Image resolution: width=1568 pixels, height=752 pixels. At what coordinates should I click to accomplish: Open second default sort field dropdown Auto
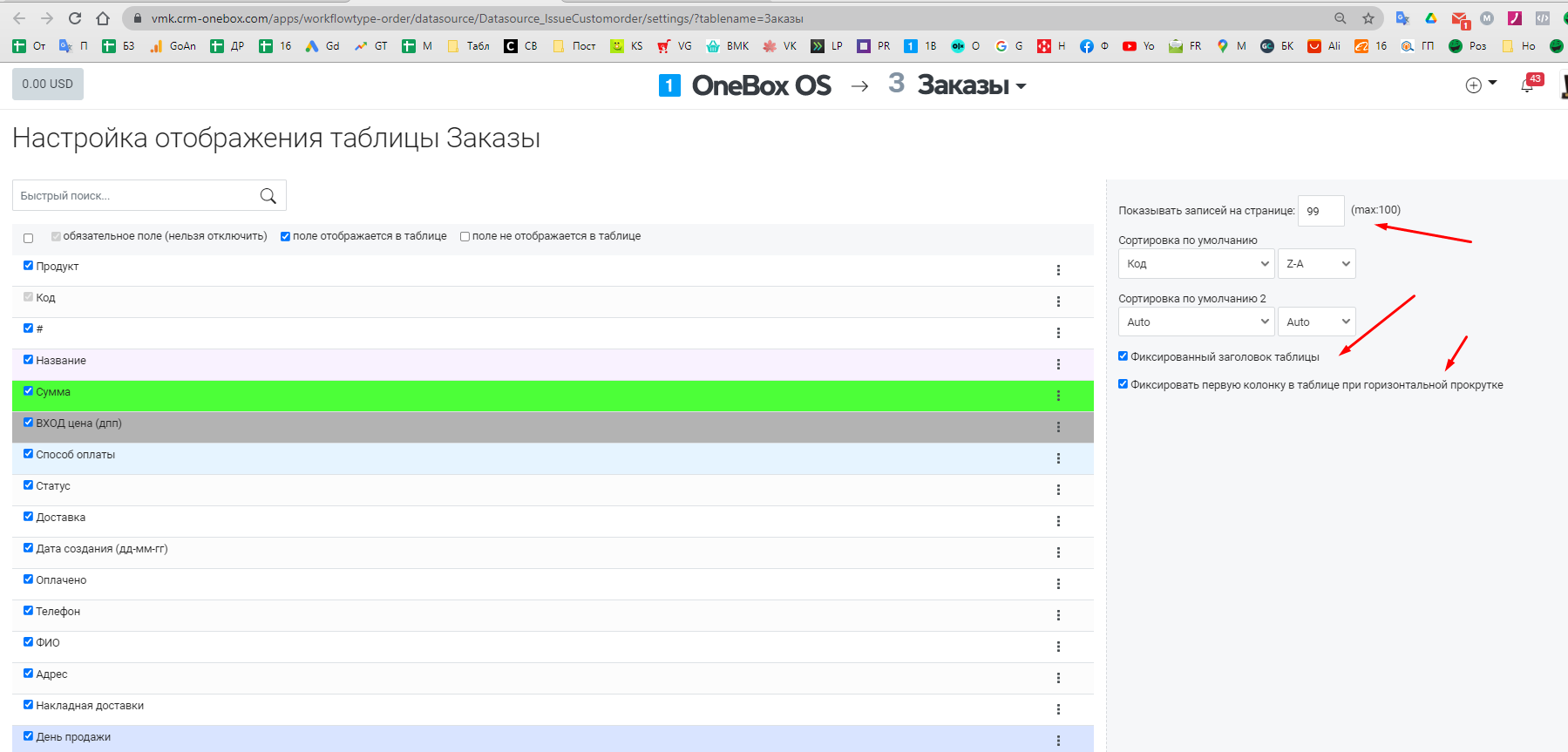(x=1197, y=322)
